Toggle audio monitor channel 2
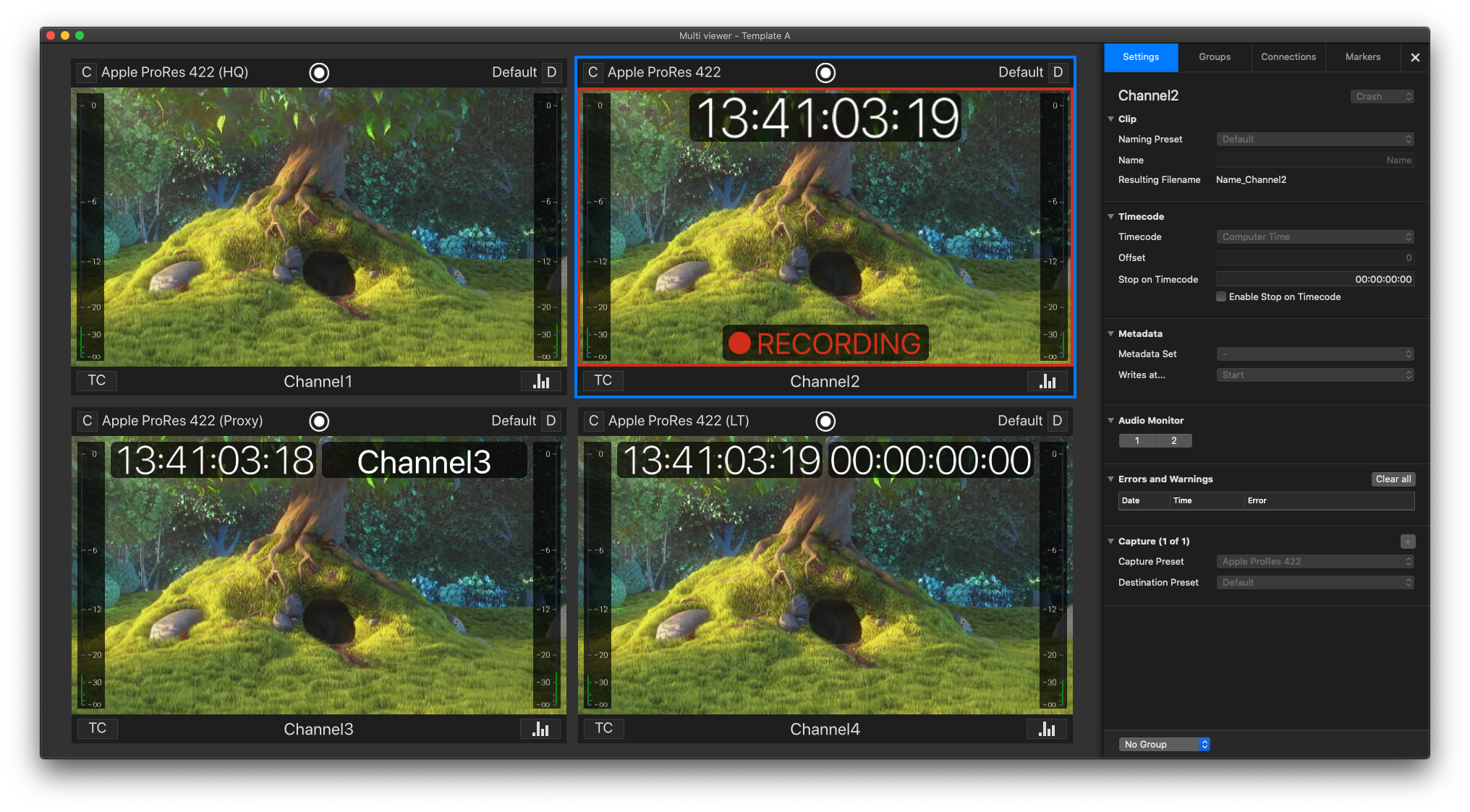 click(1173, 440)
